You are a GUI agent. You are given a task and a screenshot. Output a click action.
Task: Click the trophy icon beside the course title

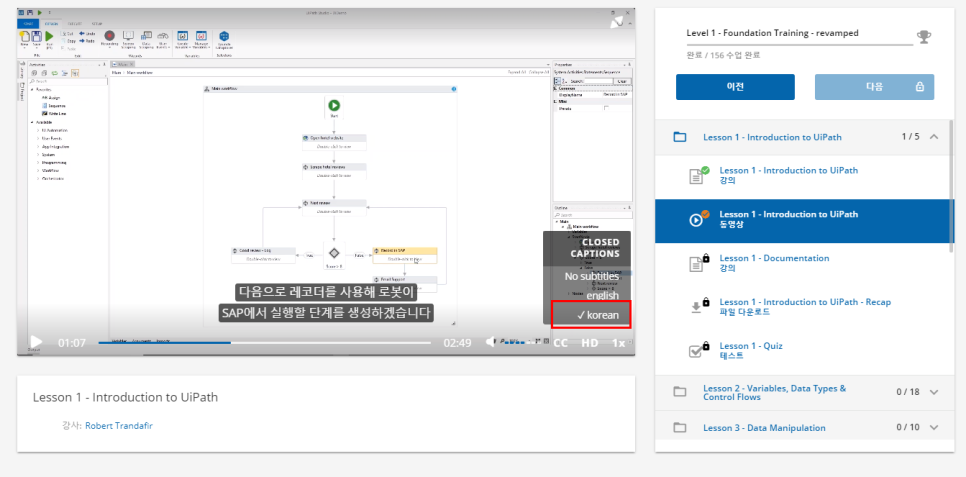(x=923, y=37)
